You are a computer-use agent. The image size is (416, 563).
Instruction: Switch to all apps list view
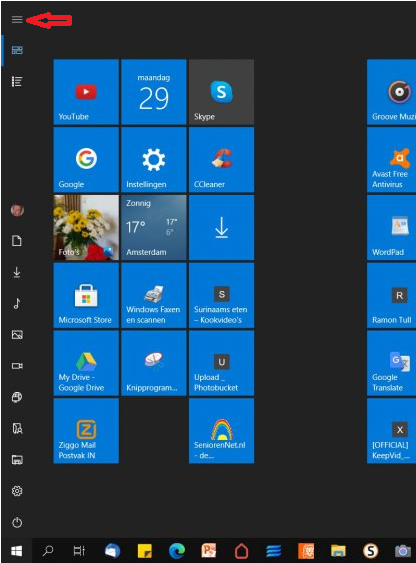click(17, 82)
